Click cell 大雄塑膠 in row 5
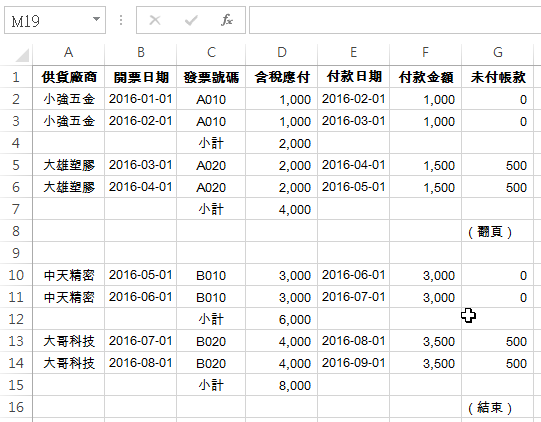 [69, 165]
